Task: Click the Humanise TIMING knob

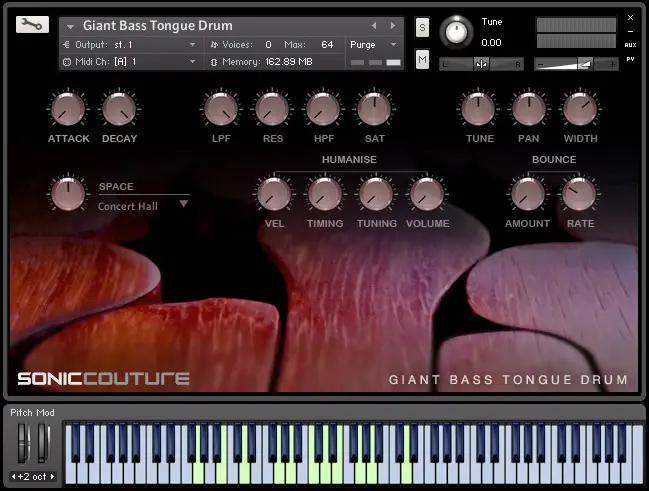Action: pos(325,194)
